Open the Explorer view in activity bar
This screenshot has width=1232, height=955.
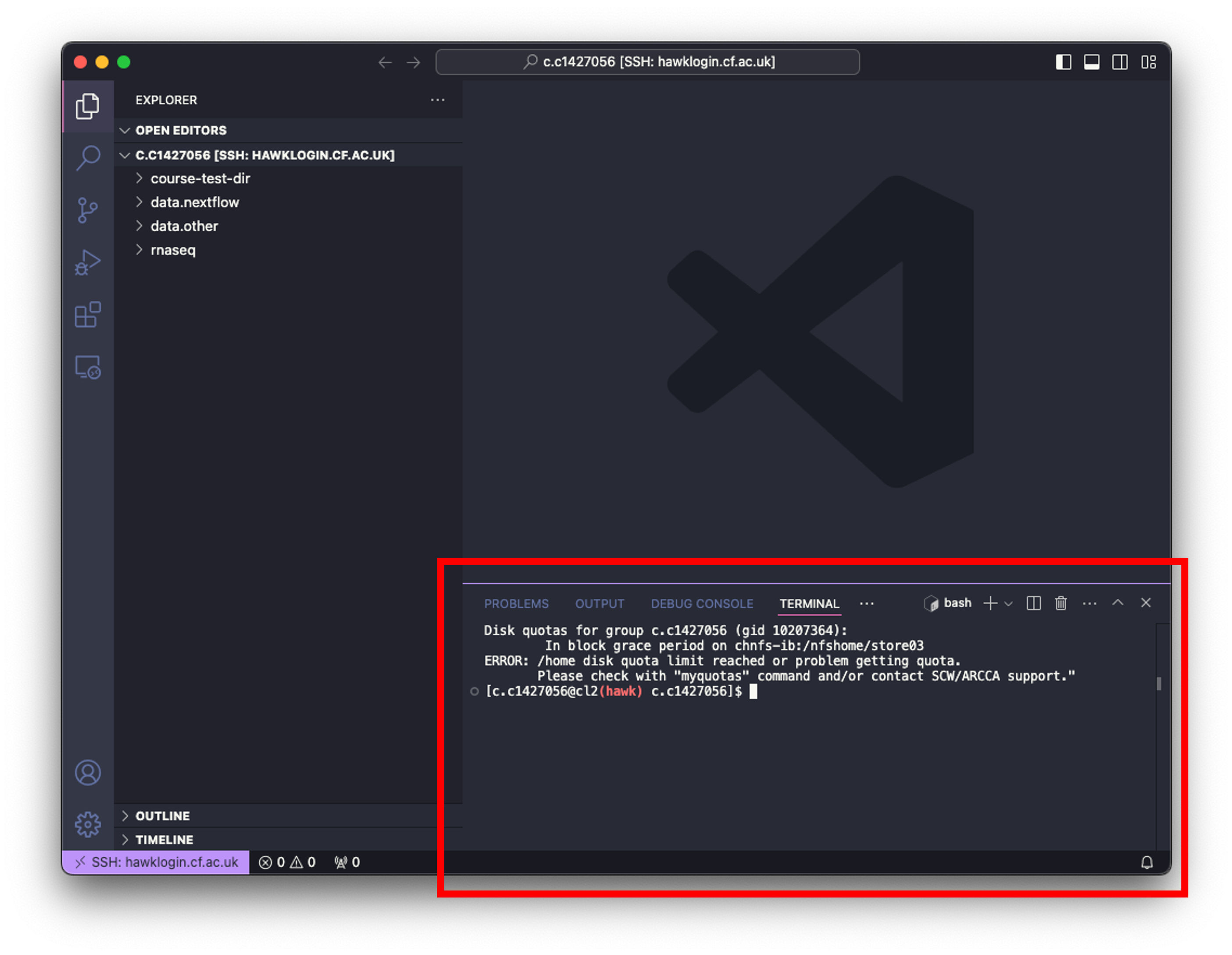tap(87, 106)
